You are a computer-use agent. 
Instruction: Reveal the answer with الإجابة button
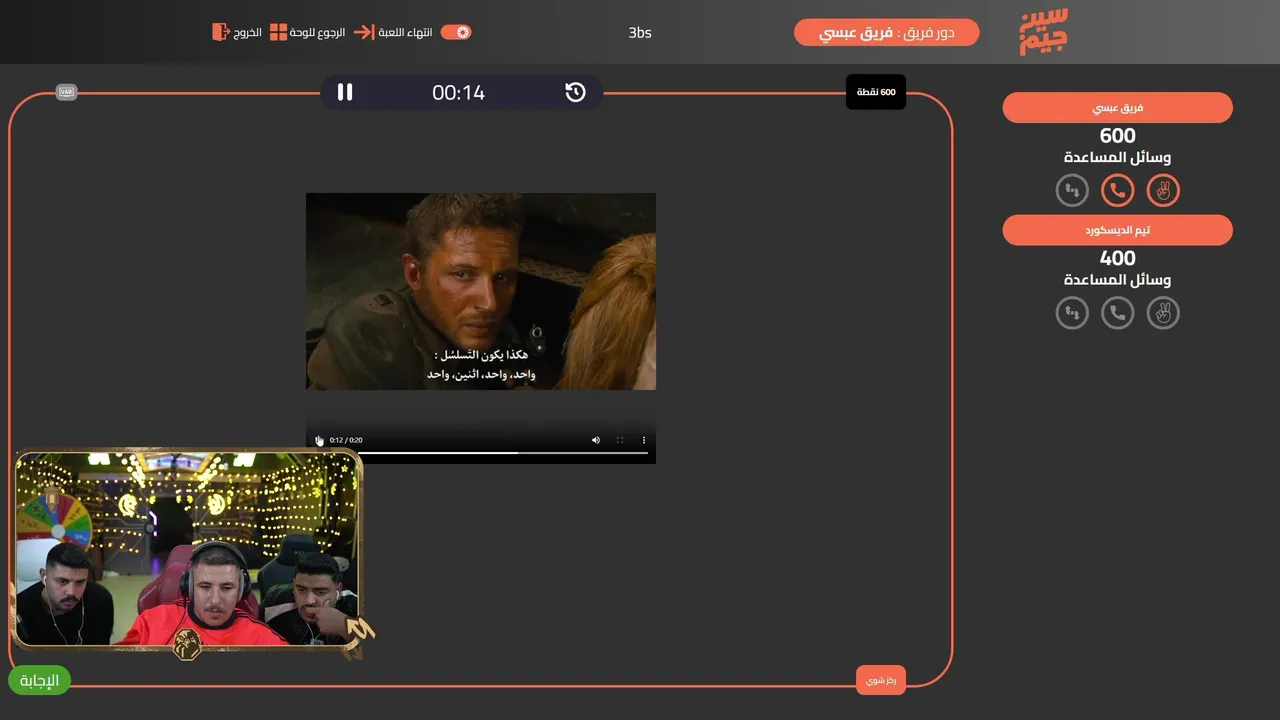pos(40,681)
